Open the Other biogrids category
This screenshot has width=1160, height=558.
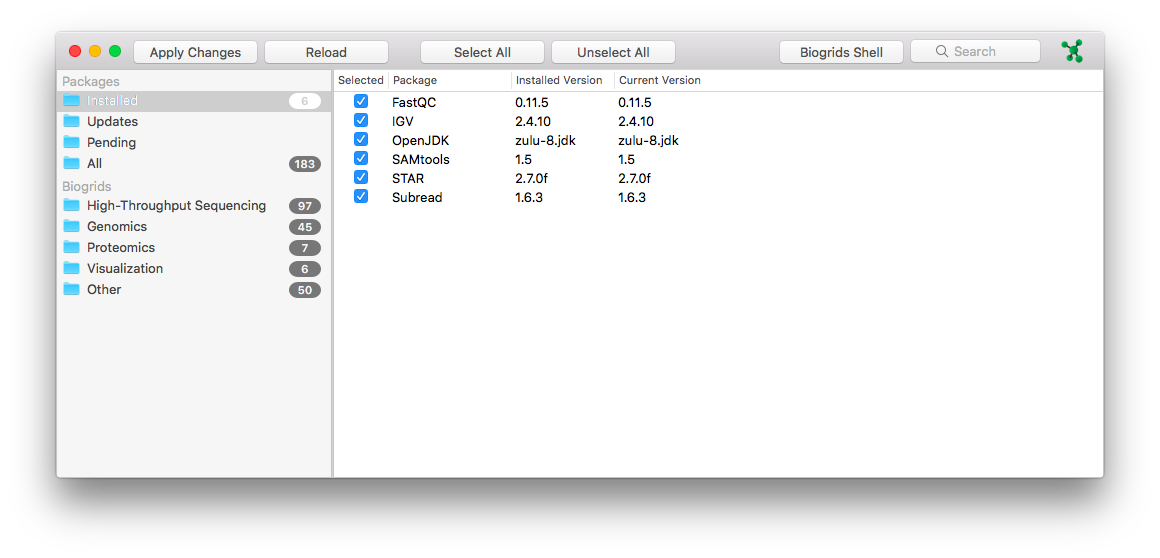(x=104, y=289)
